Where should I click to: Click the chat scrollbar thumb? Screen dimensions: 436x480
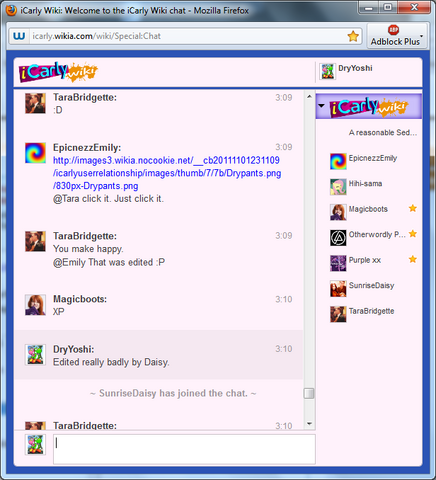[x=309, y=393]
